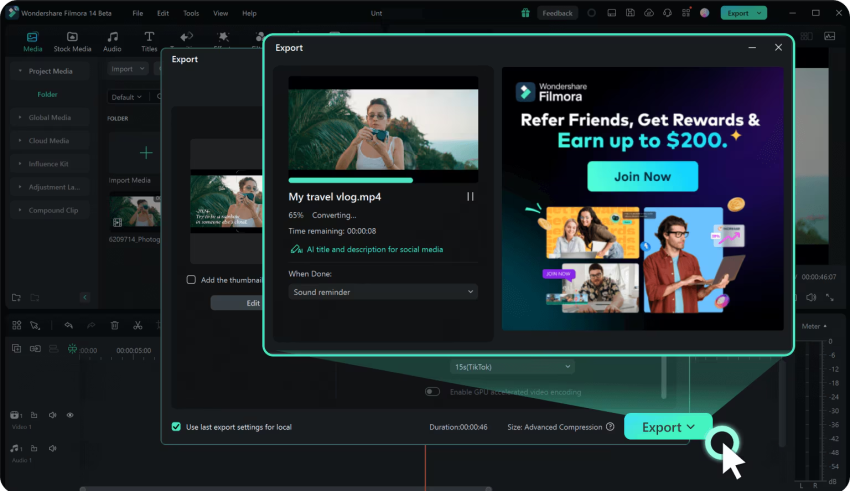Click the gift box icon in title bar
The width and height of the screenshot is (850, 491).
click(x=526, y=13)
